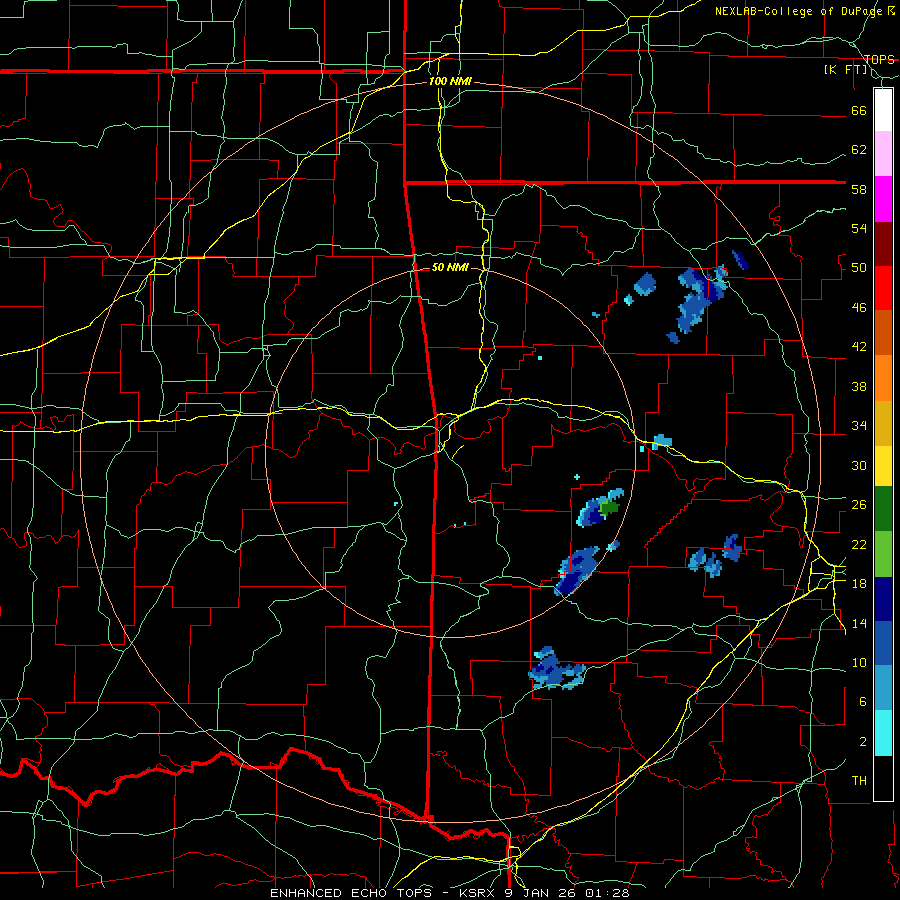The image size is (900, 900).
Task: Click the 50 legend value
Action: pos(859,268)
